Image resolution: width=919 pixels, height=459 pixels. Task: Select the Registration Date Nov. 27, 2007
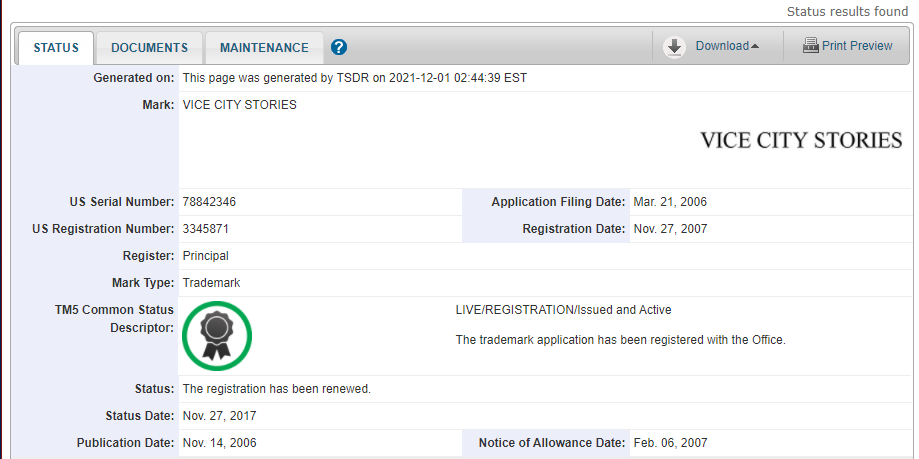pyautogui.click(x=670, y=229)
